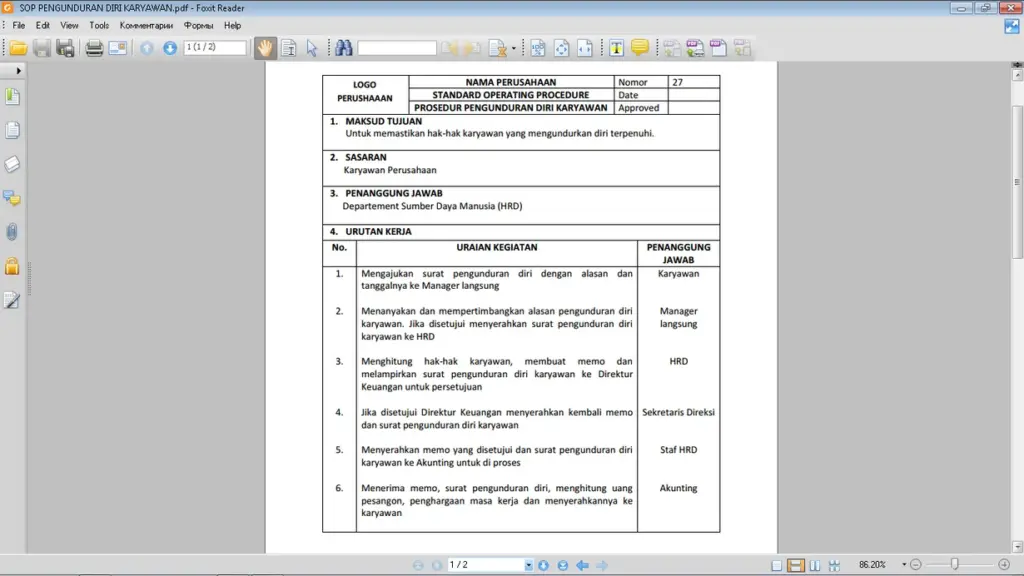The height and width of the screenshot is (576, 1024).
Task: Click the email document icon
Action: 118,48
